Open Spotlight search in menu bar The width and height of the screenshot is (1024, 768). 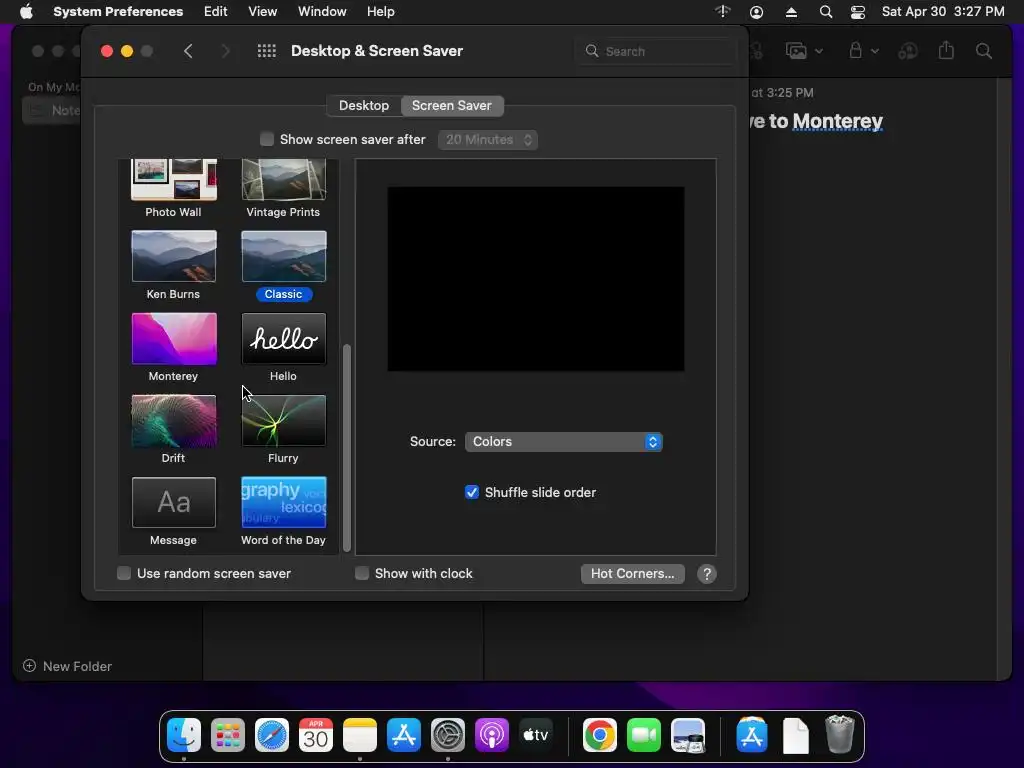(825, 12)
